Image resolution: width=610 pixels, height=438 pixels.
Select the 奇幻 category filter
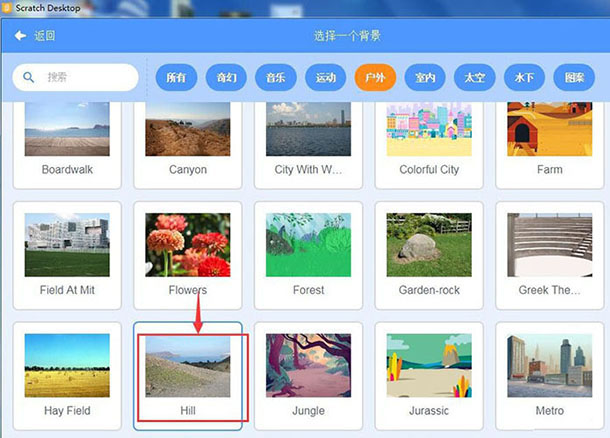point(226,77)
